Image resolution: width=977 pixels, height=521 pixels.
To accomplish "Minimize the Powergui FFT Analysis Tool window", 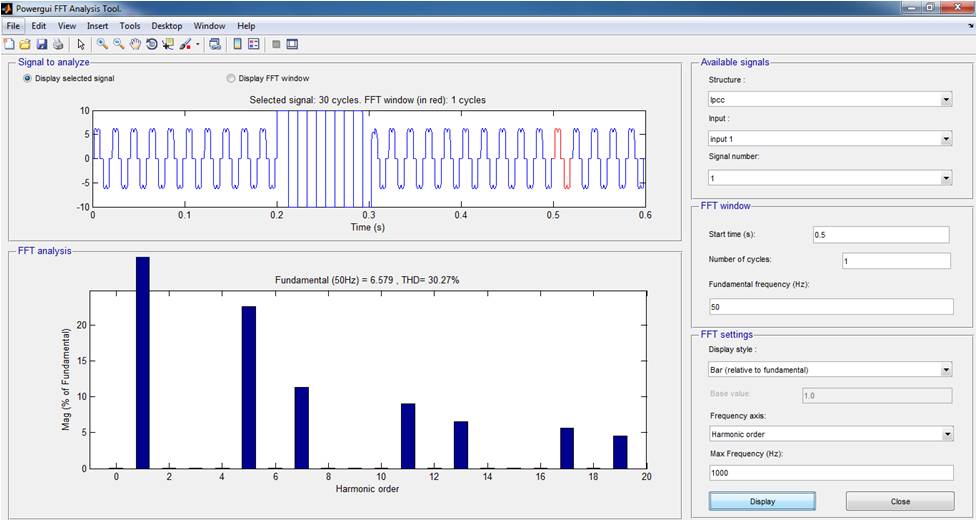I will (913, 7).
